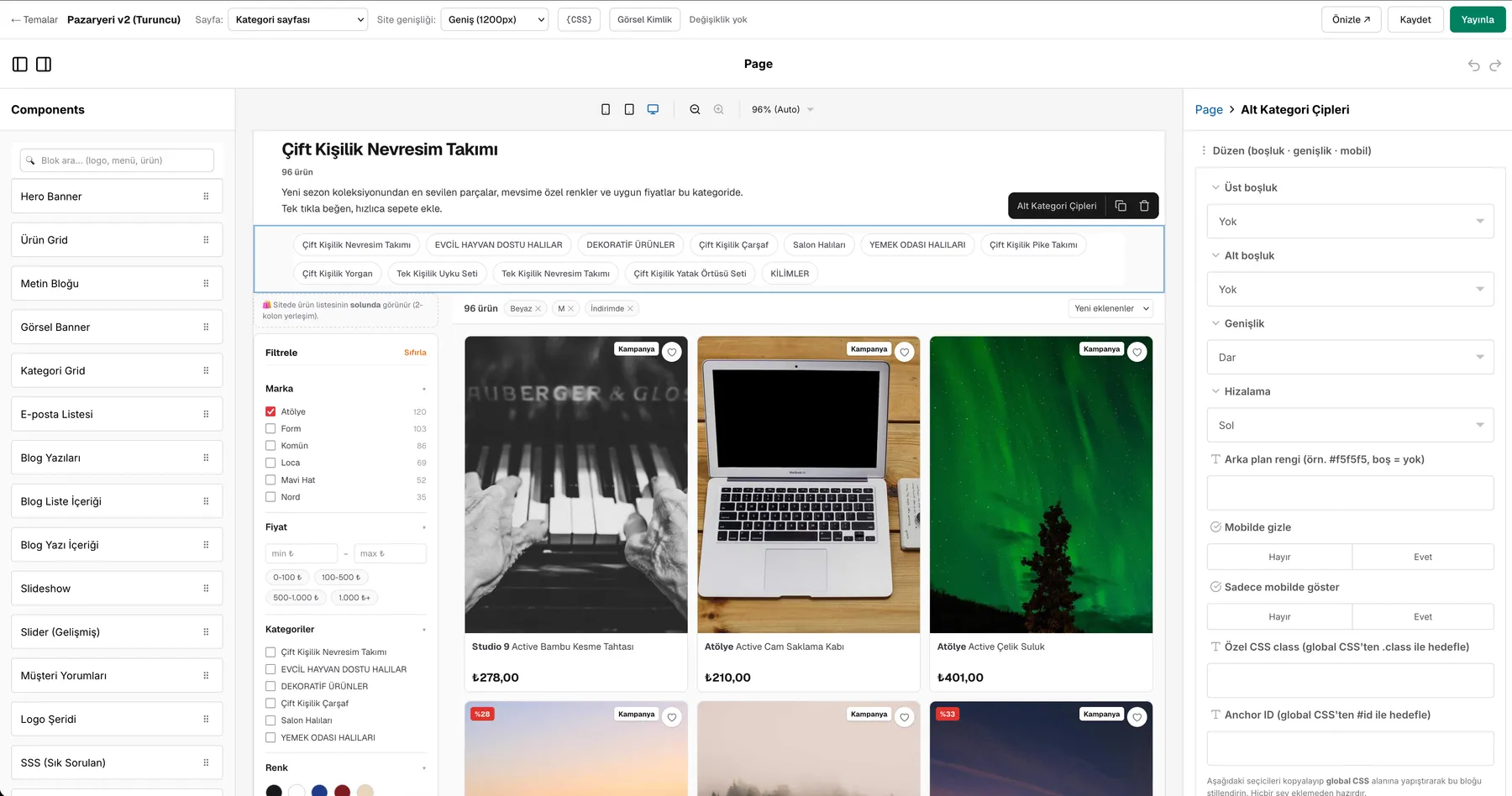Viewport: 1512px width, 796px height.
Task: Grab the Görsel Banner drag handle
Action: click(x=206, y=327)
